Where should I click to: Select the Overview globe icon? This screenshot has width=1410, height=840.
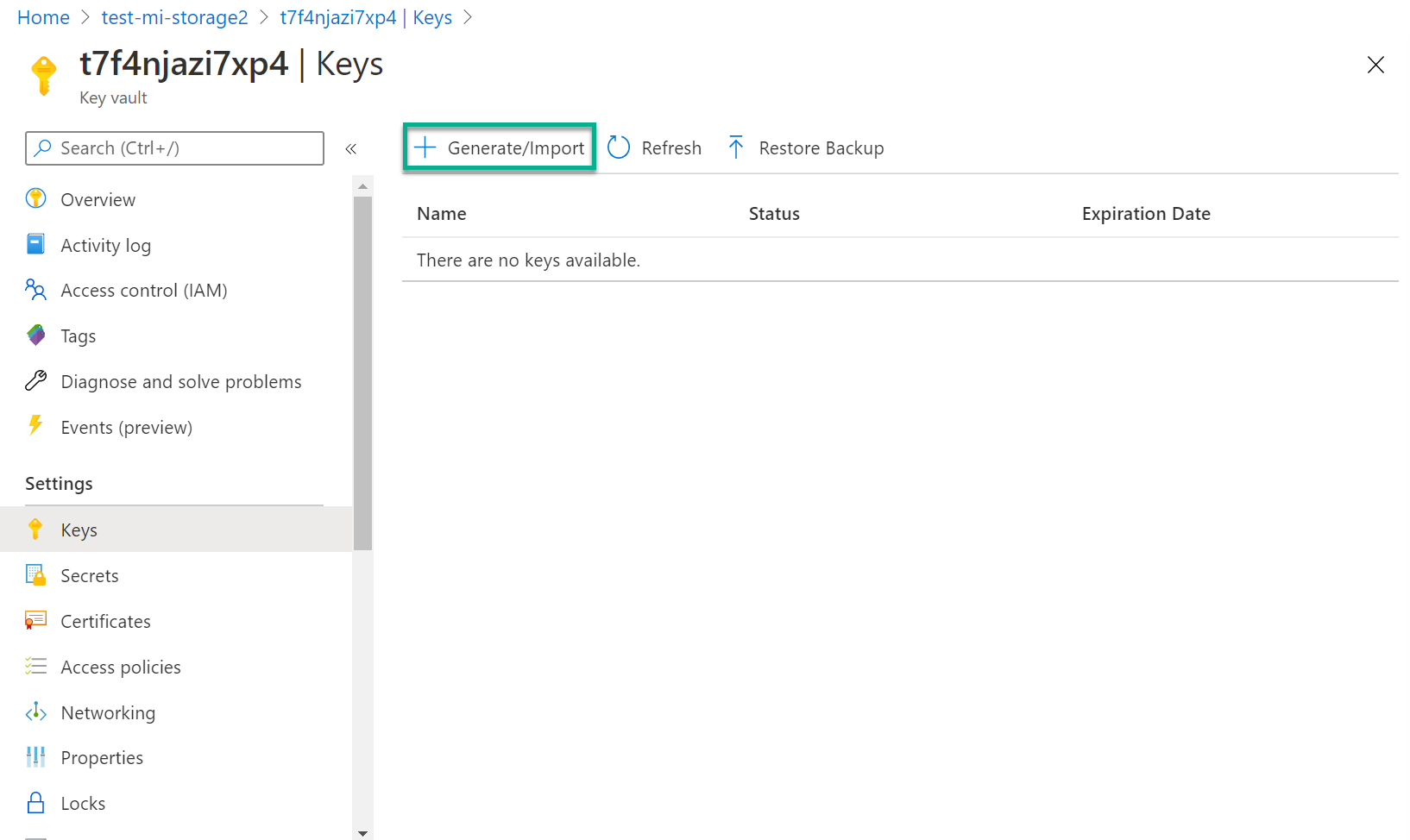(35, 198)
